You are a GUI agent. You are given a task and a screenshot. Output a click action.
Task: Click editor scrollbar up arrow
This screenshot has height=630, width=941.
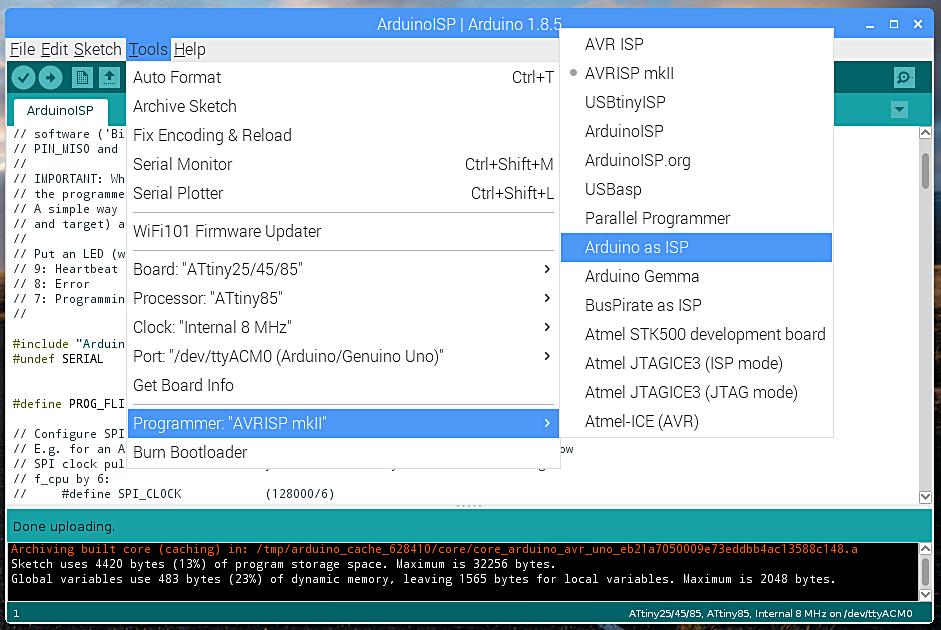tap(925, 133)
